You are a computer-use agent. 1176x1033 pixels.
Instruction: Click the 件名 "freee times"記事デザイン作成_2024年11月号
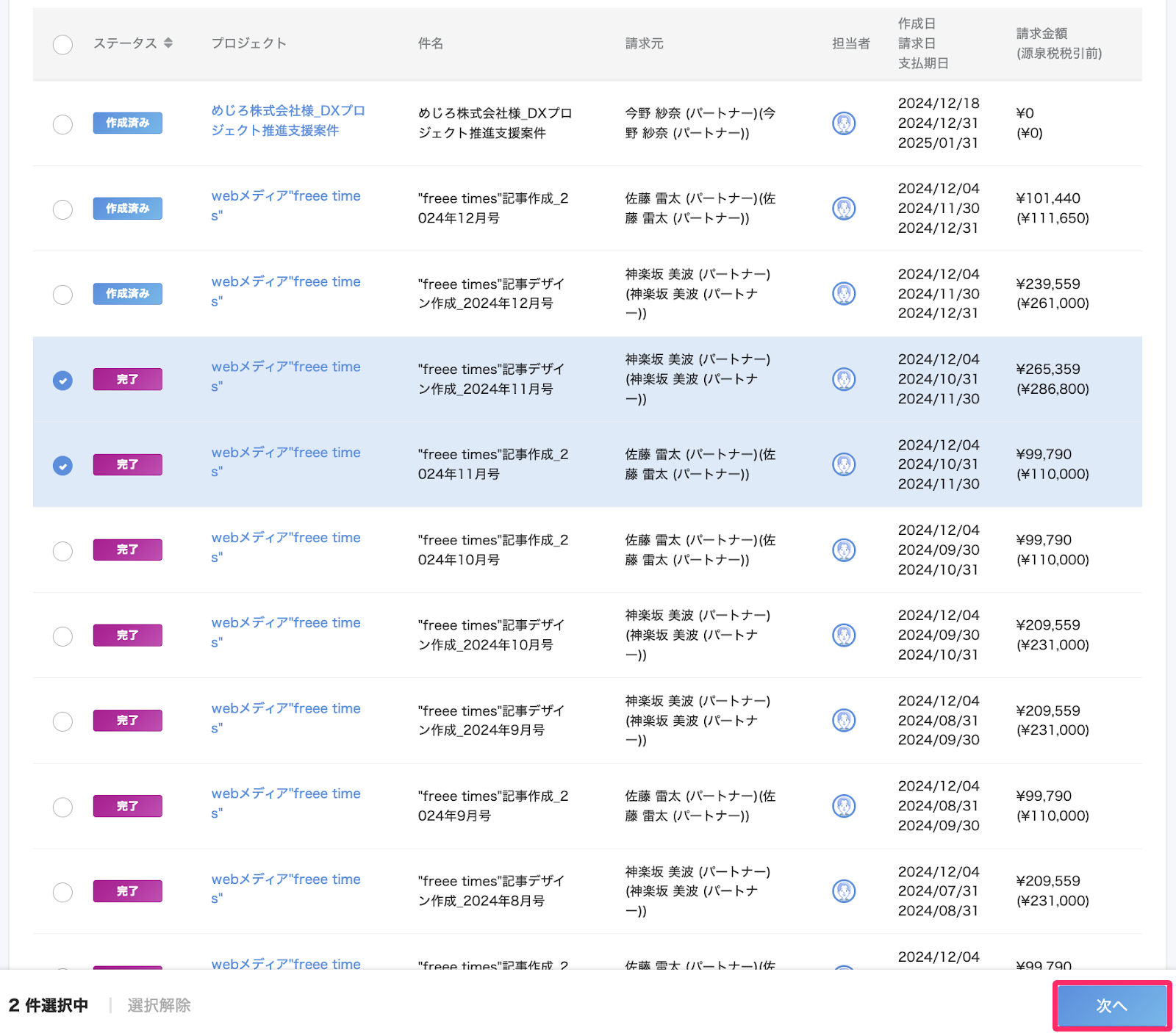[492, 379]
